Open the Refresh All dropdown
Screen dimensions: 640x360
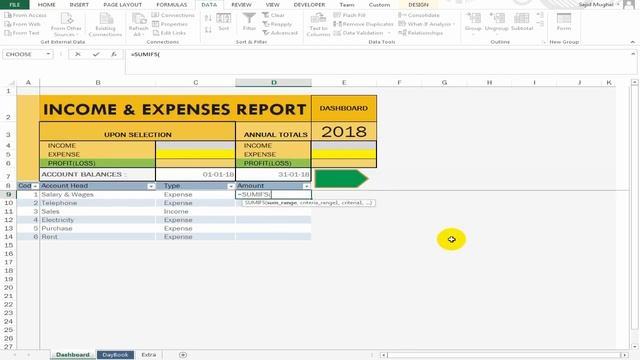click(x=138, y=24)
